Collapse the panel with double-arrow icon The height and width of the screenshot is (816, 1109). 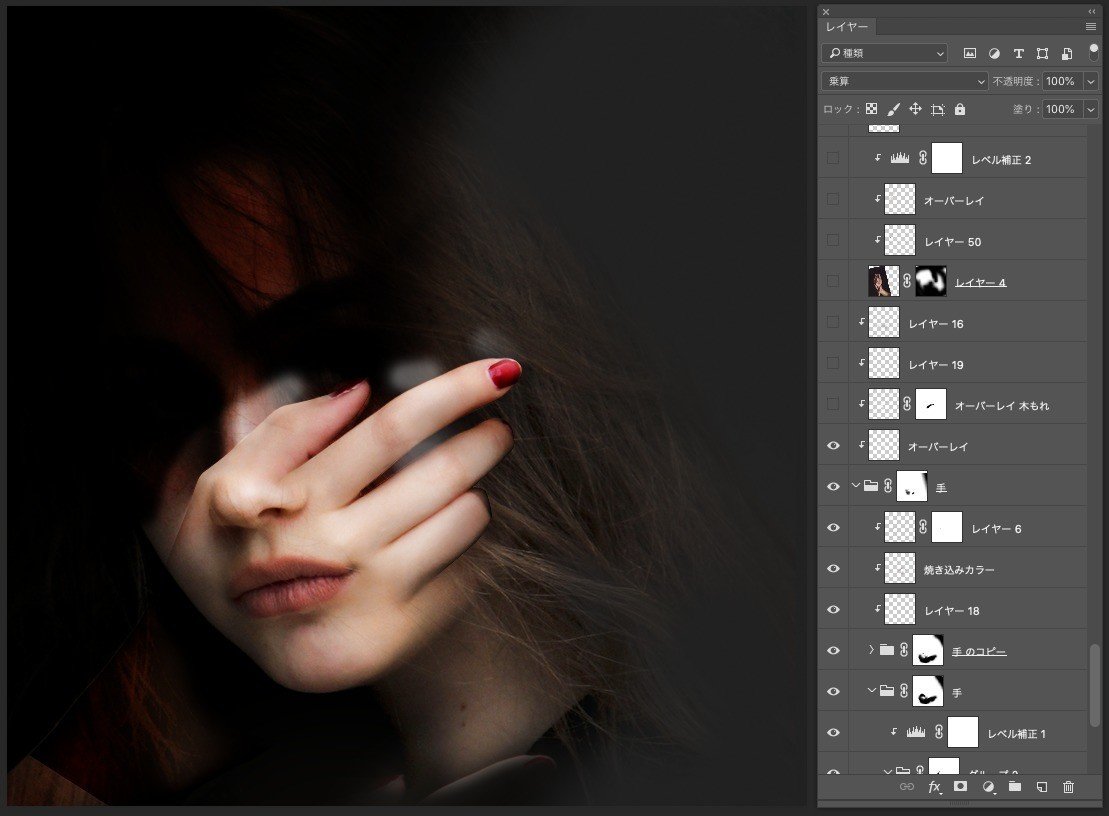tap(1092, 11)
